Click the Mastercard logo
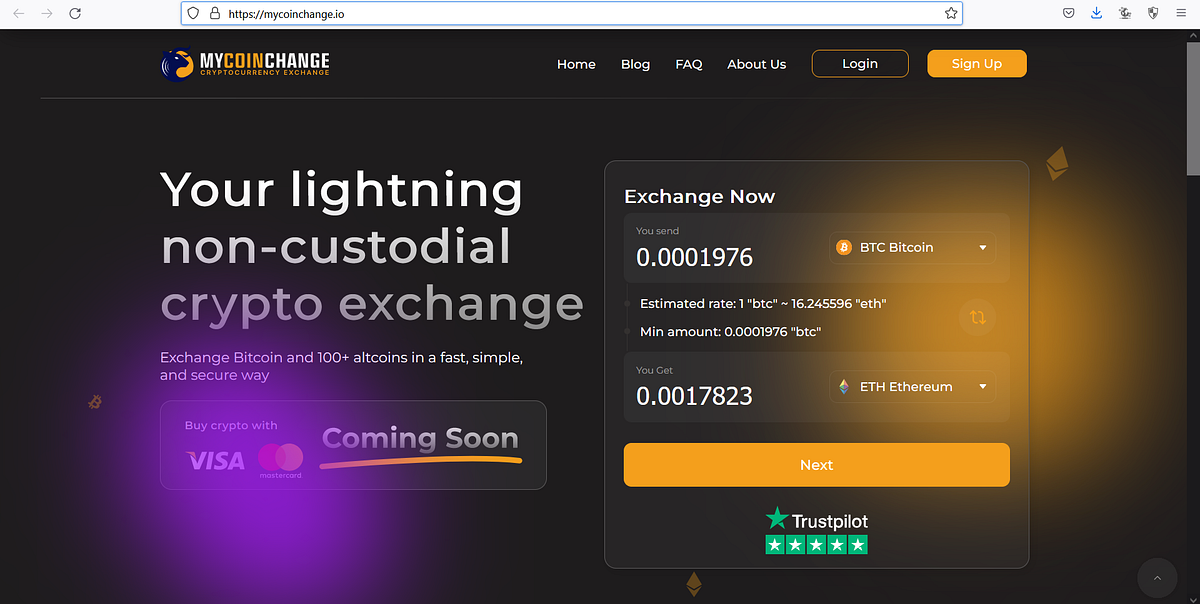This screenshot has height=604, width=1200. tap(281, 456)
